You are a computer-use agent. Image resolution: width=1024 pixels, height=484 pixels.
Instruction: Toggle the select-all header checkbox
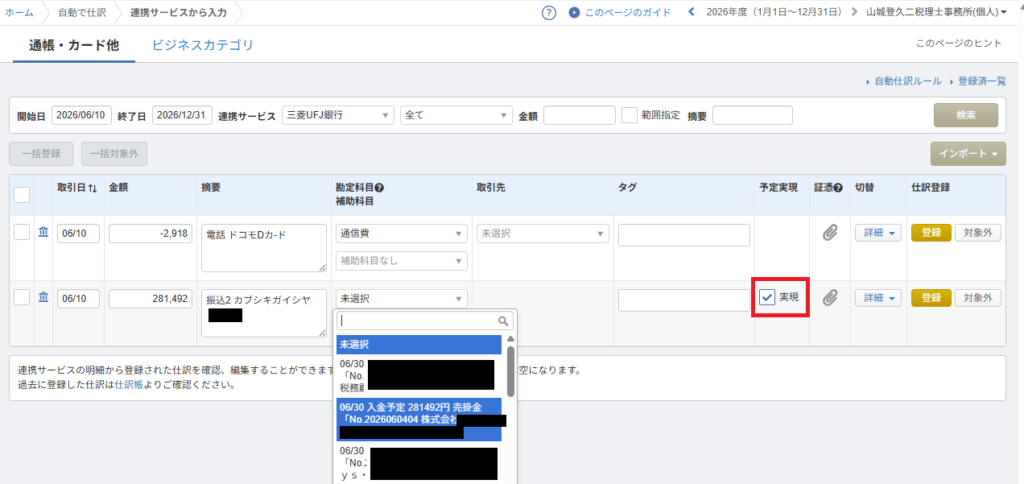22,195
